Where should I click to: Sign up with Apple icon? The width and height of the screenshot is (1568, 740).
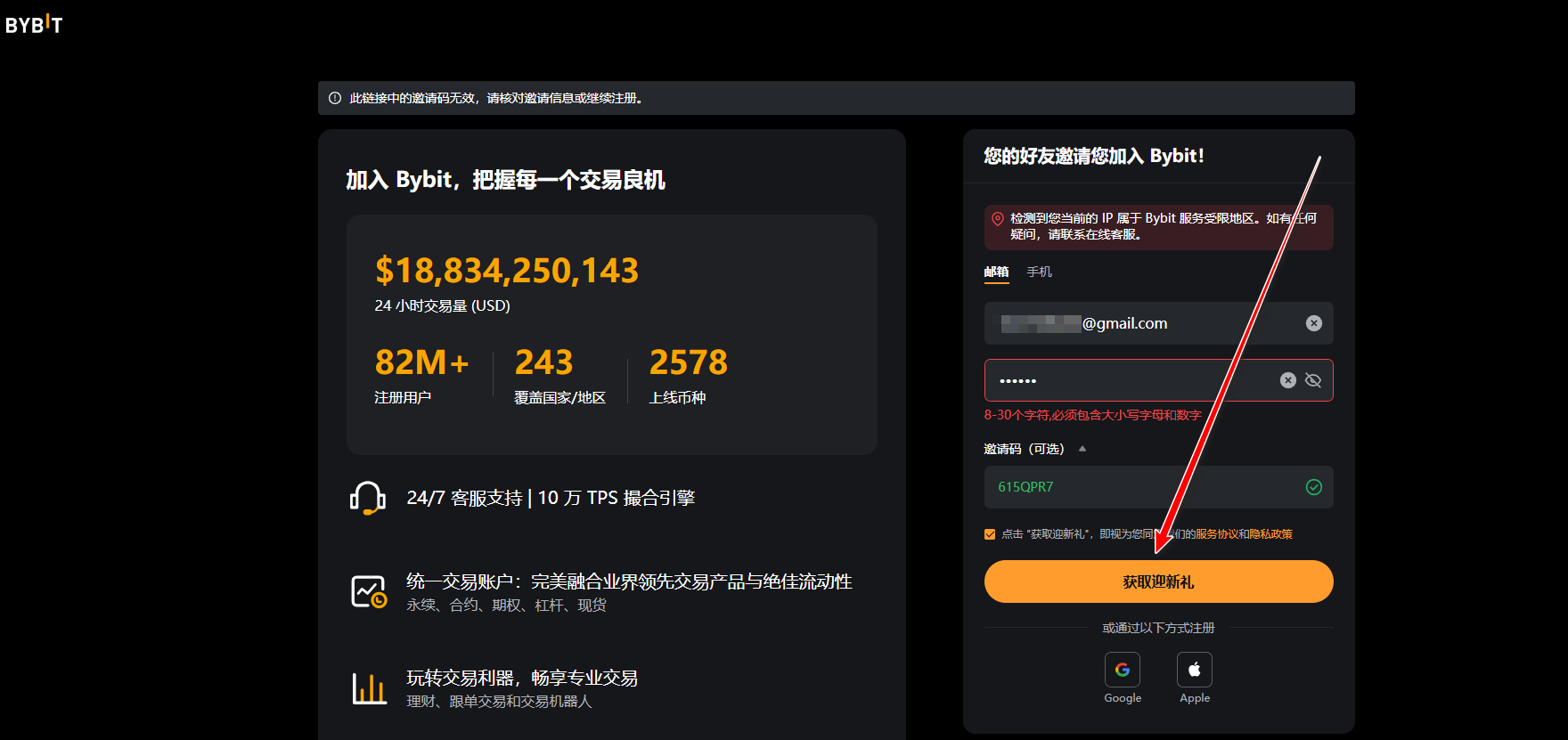point(1194,670)
